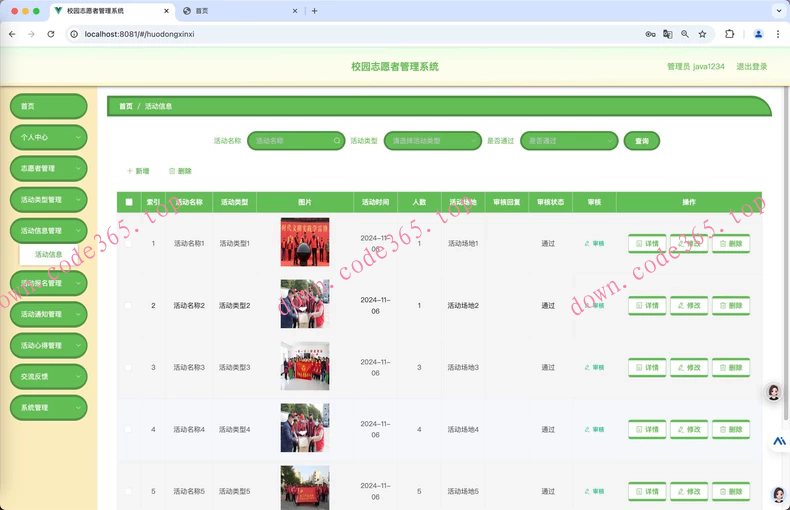
Task: Click the blue floating widget icon at right
Action: click(x=779, y=441)
